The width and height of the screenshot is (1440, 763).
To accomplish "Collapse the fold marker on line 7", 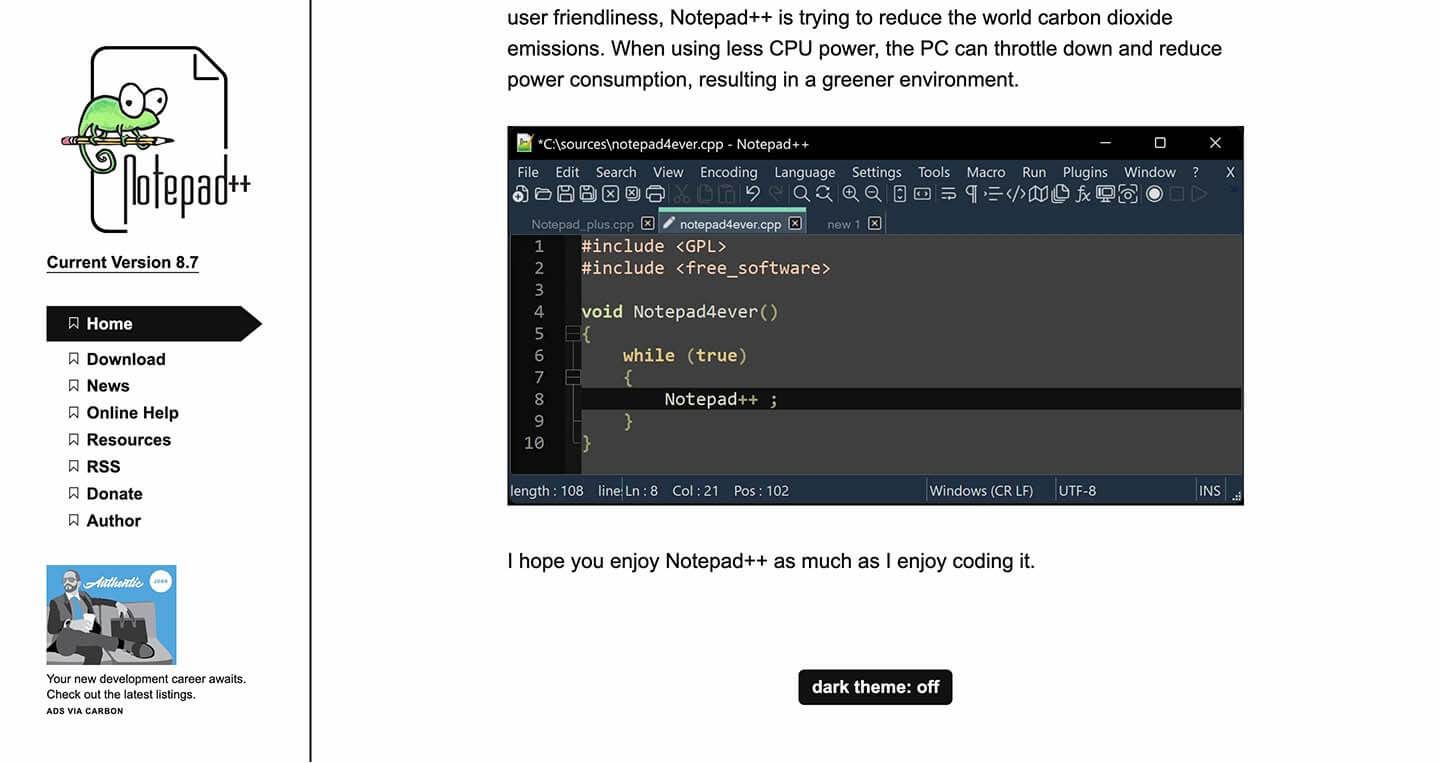I will coord(573,377).
